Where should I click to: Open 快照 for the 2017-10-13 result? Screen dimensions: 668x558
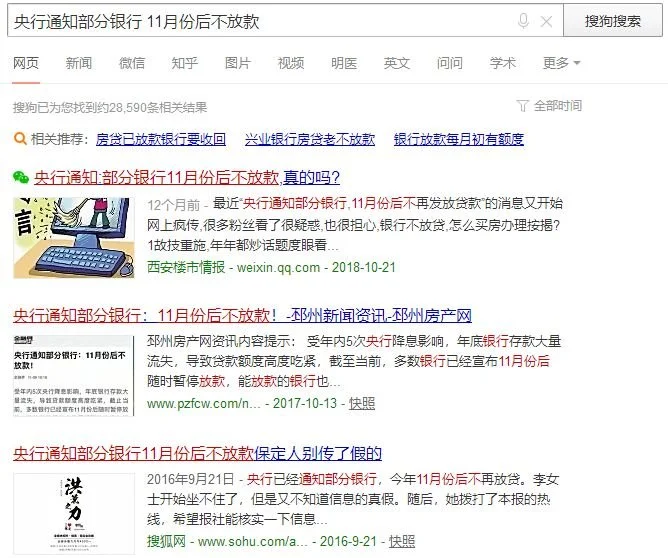(362, 403)
